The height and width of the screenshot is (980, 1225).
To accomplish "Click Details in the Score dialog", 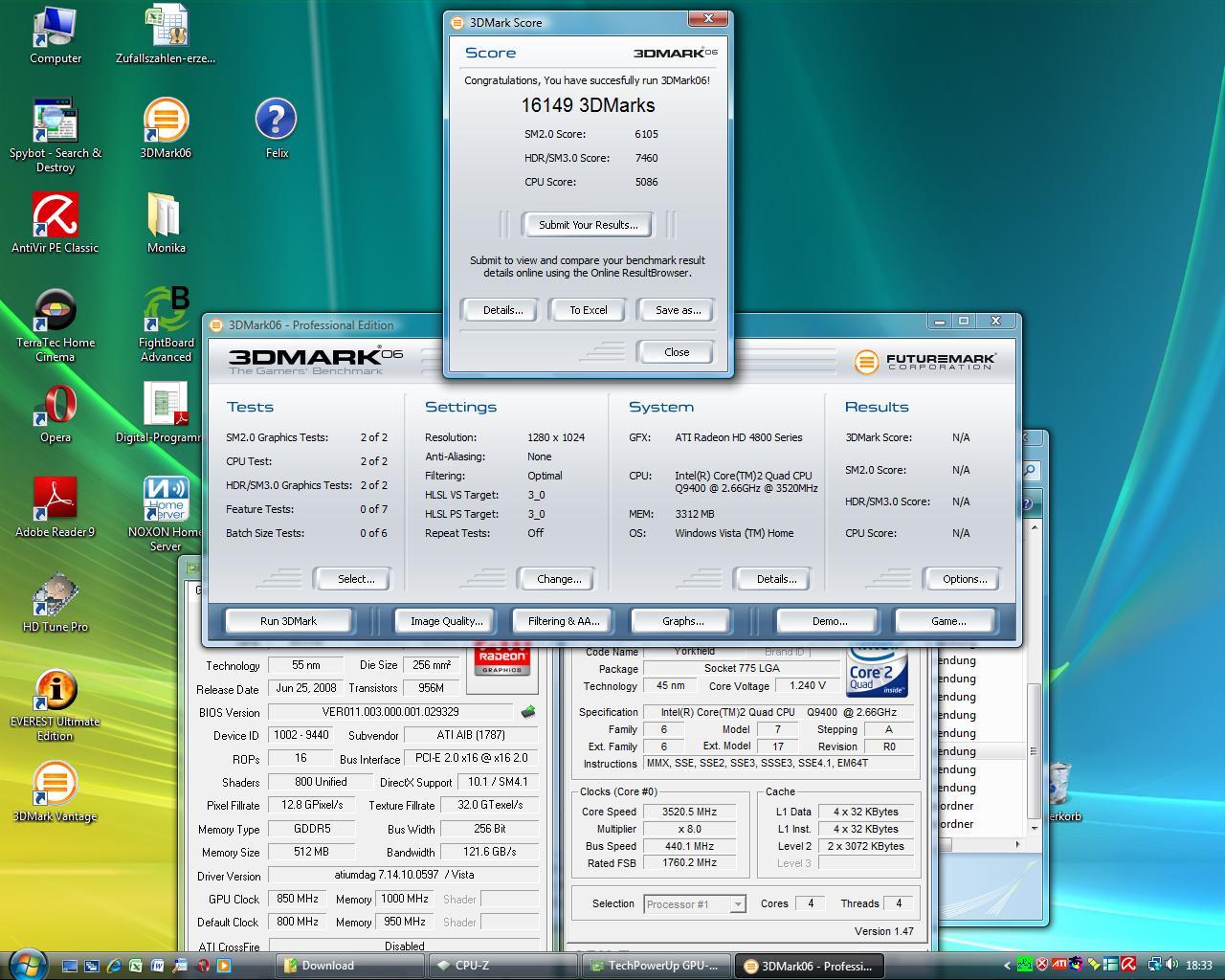I will pyautogui.click(x=502, y=310).
